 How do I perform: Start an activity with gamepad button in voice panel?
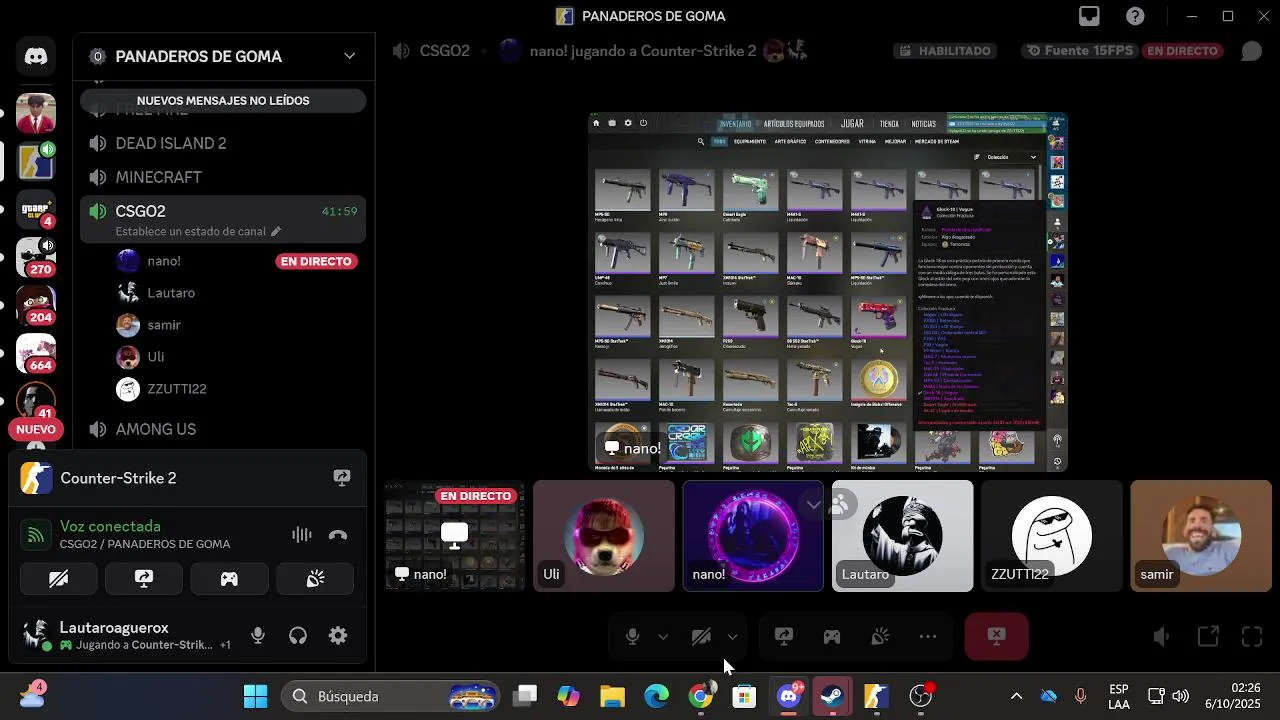click(229, 579)
